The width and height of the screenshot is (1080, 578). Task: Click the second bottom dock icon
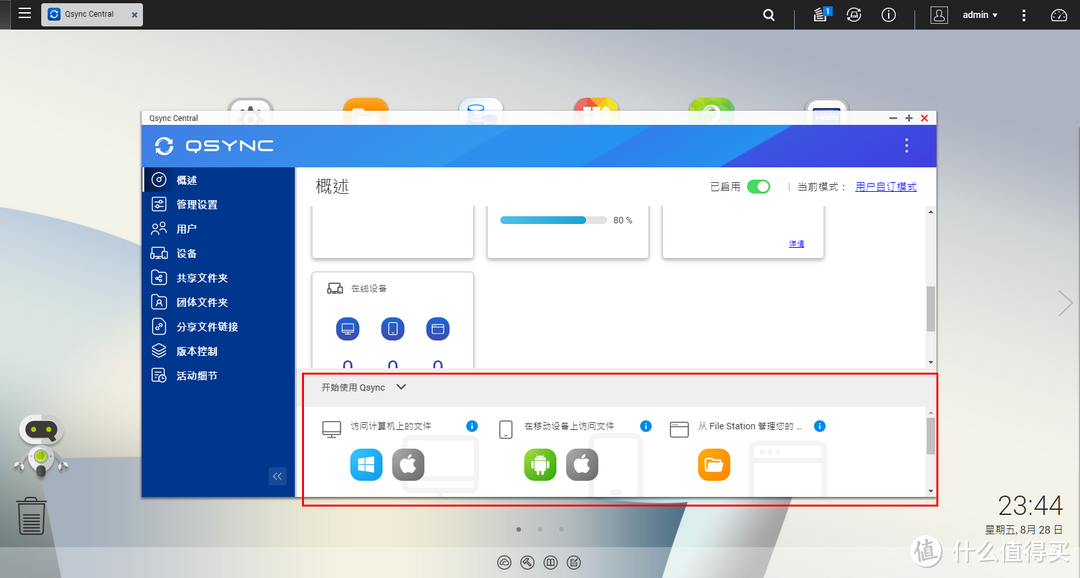(527, 563)
